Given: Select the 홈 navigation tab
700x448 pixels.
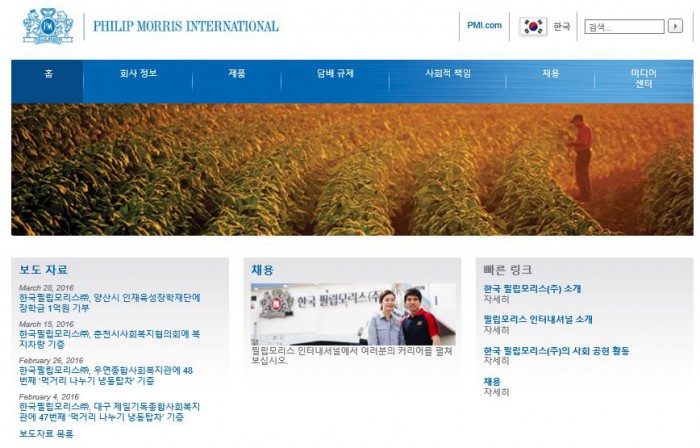Looking at the screenshot, I should (48, 74).
